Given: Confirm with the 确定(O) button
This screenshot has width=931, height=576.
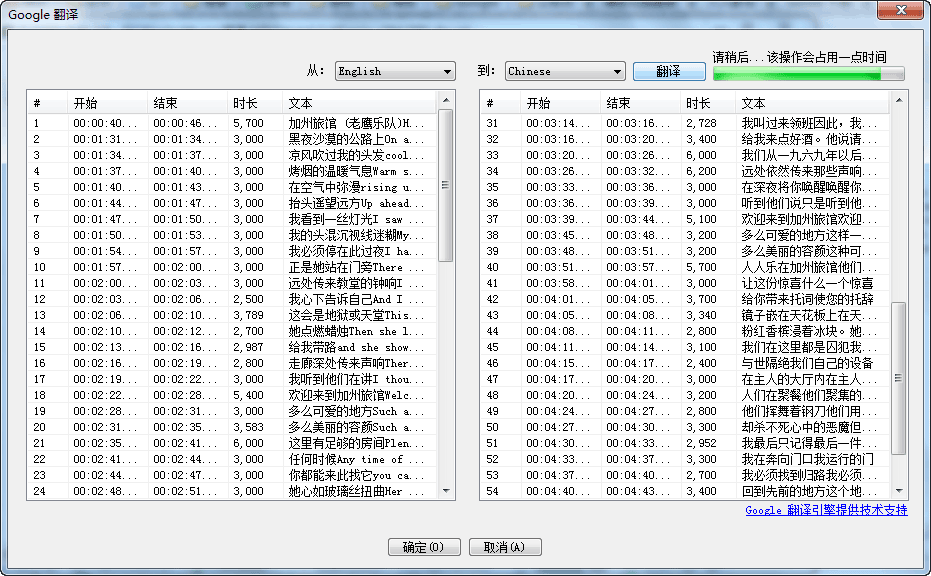Looking at the screenshot, I should pos(424,547).
